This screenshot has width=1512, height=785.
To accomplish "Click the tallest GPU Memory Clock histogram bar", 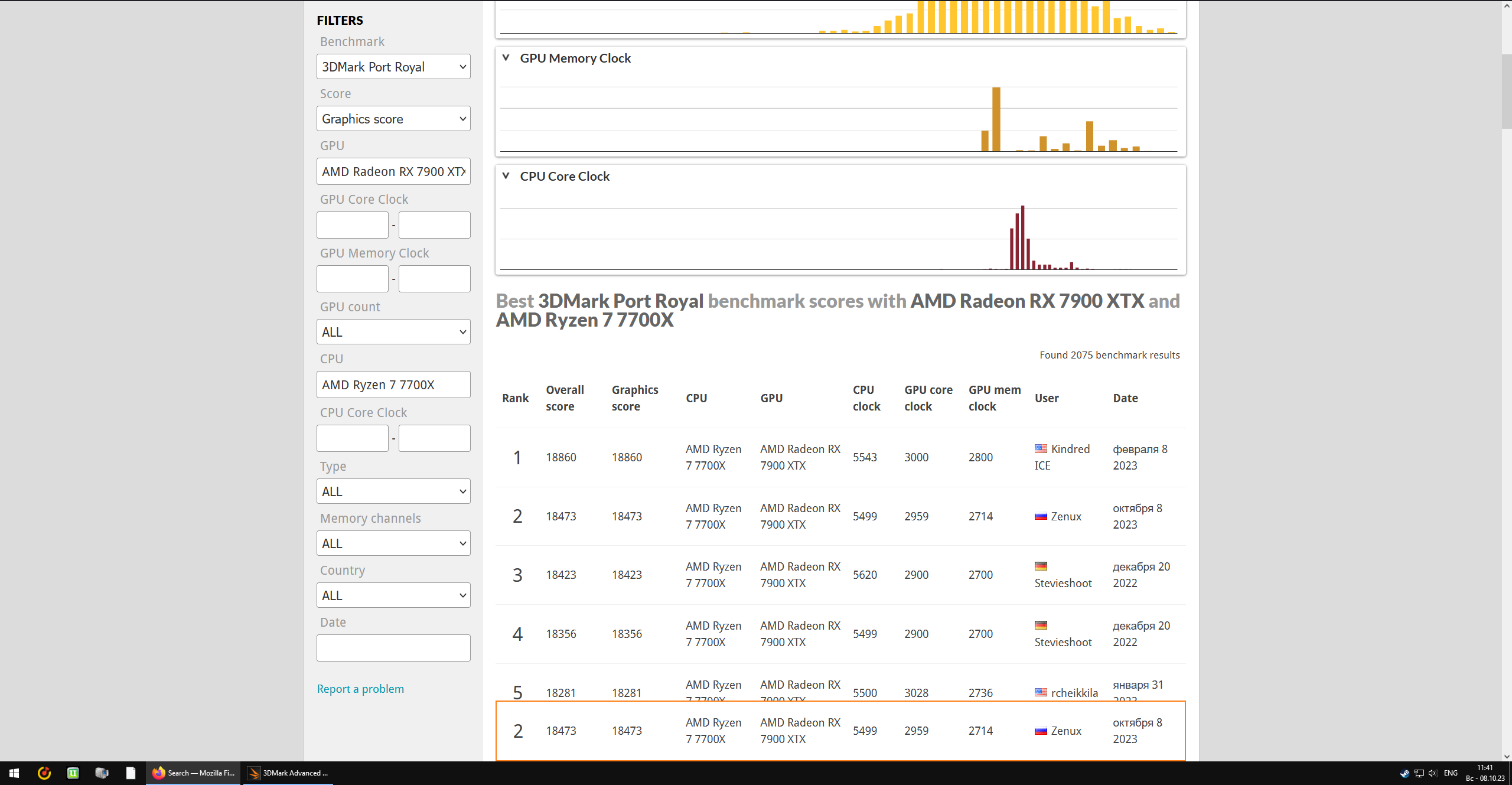I will click(996, 120).
